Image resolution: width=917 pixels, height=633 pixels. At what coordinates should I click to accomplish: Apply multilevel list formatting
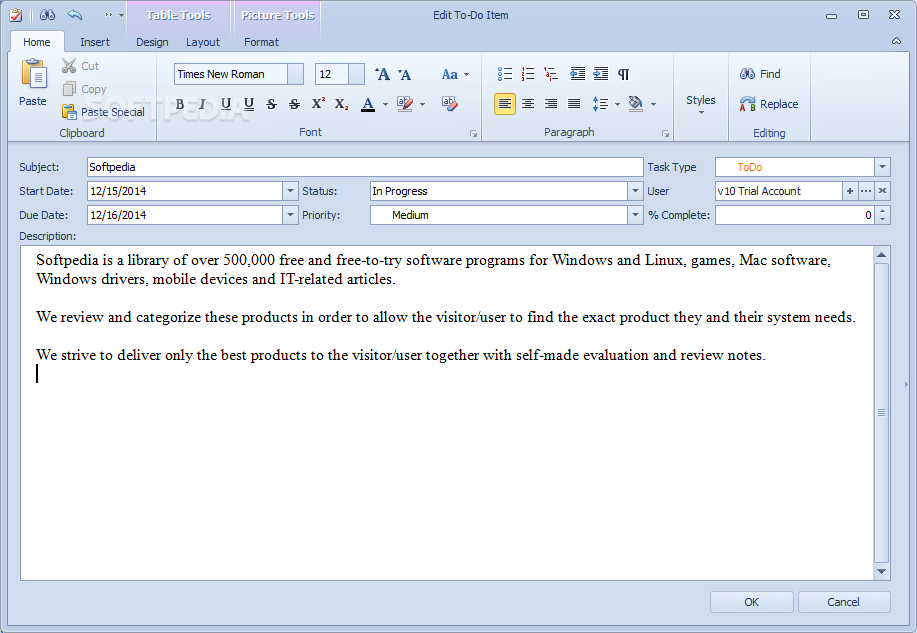(550, 74)
